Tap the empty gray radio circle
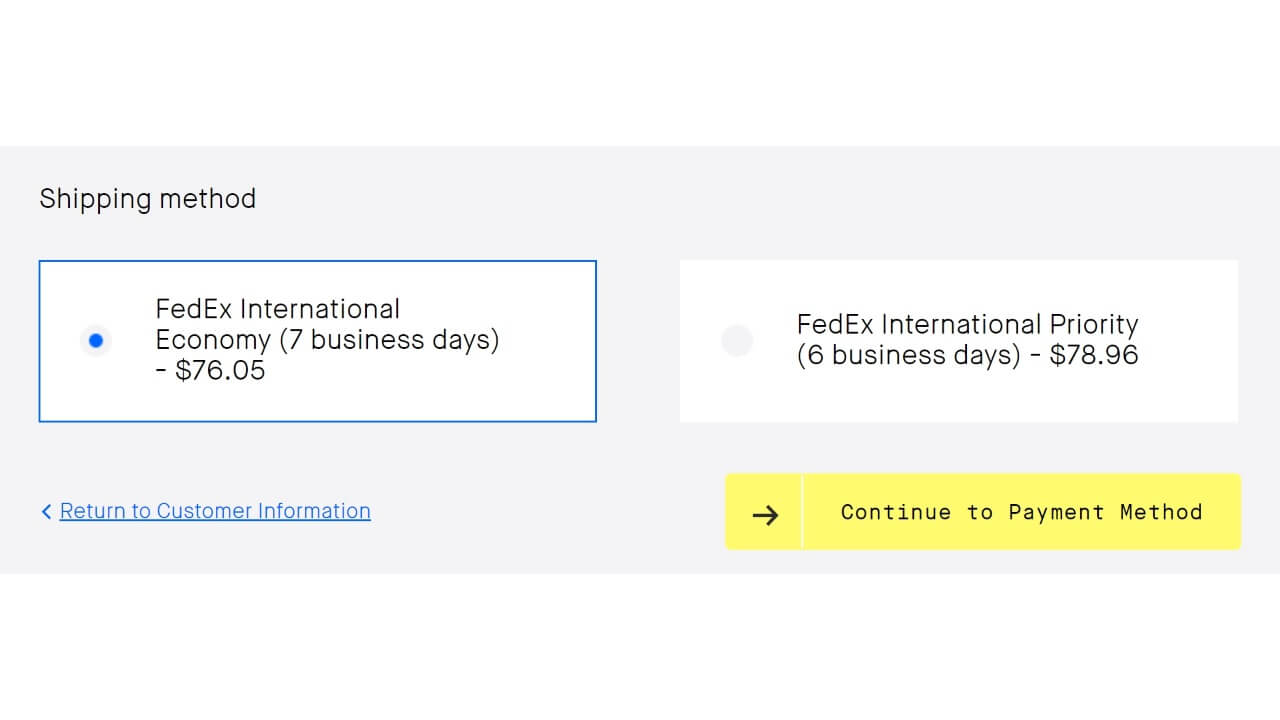1280x720 pixels. [737, 341]
